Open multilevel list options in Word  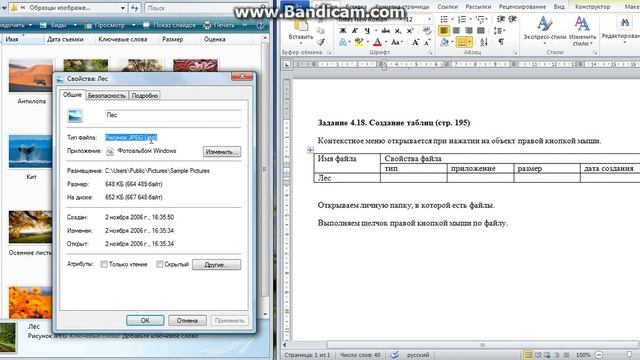[x=480, y=19]
